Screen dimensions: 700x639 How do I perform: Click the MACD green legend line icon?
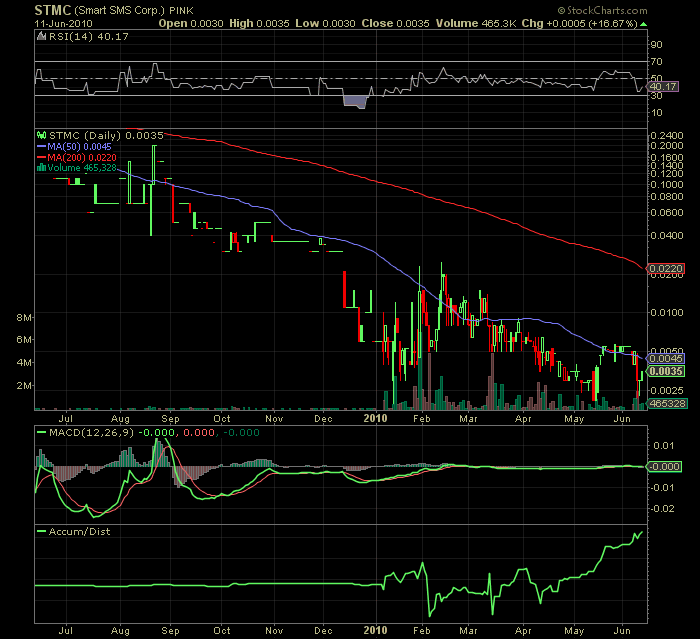pos(41,432)
